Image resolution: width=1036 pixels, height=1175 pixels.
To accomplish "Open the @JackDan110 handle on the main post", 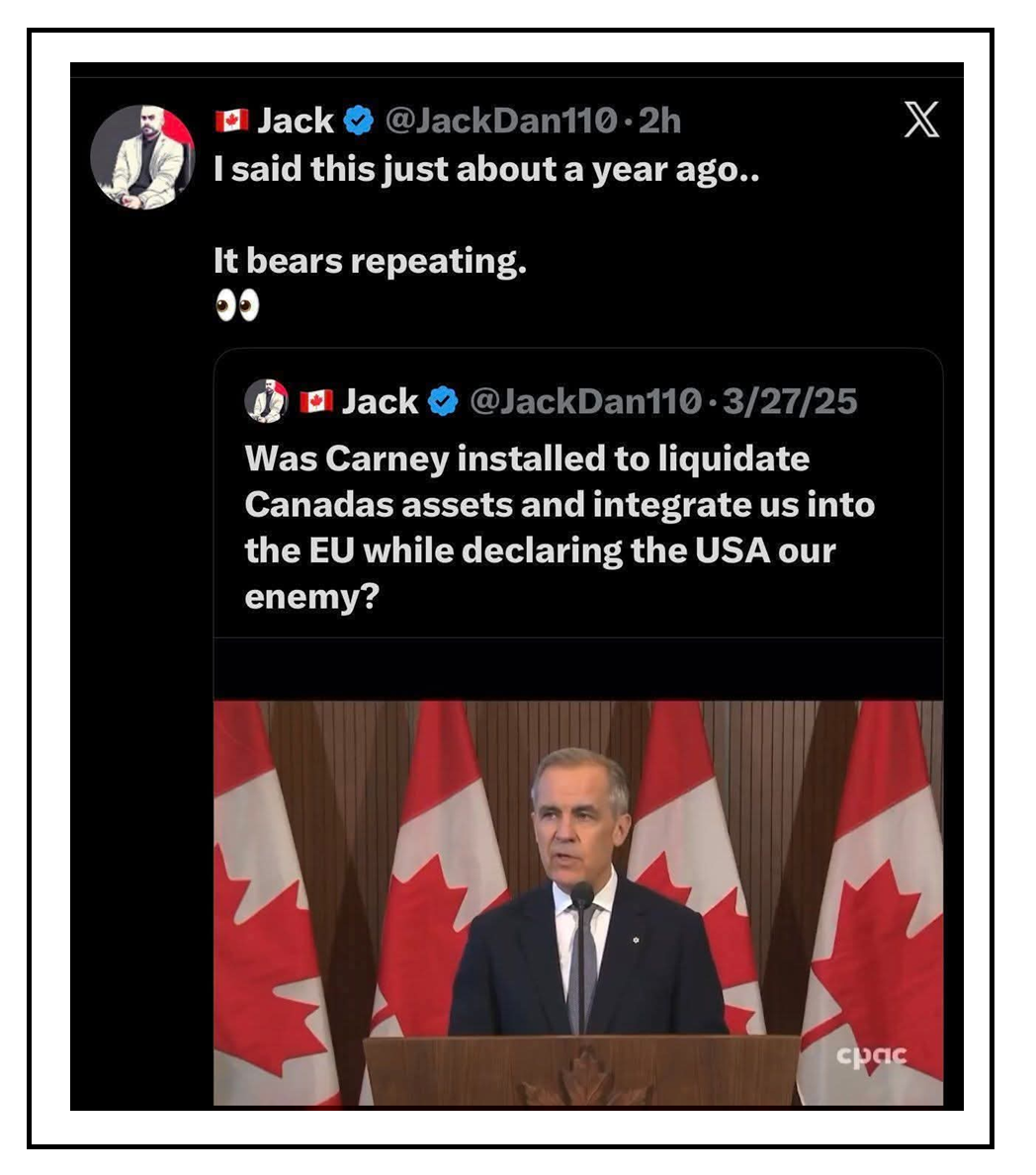I will pos(500,121).
